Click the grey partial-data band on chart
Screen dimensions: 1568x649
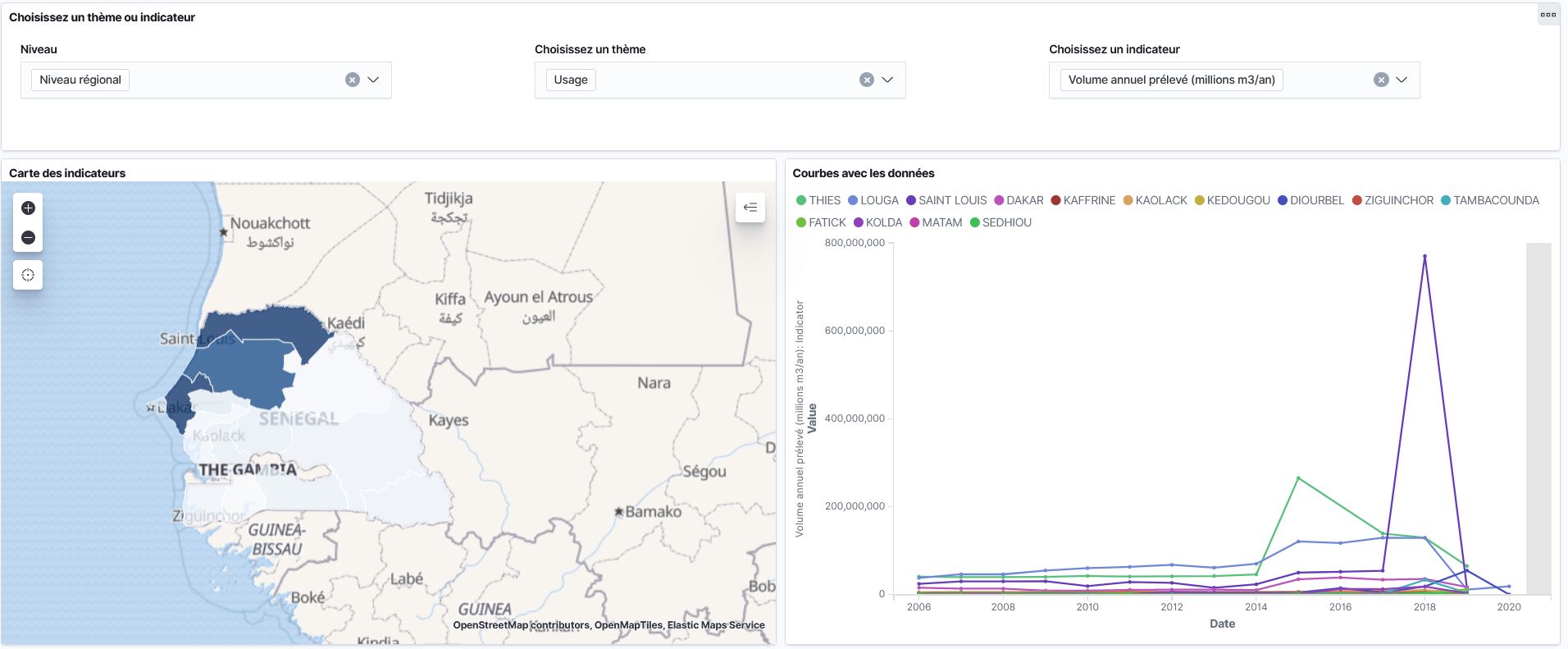(x=1538, y=418)
